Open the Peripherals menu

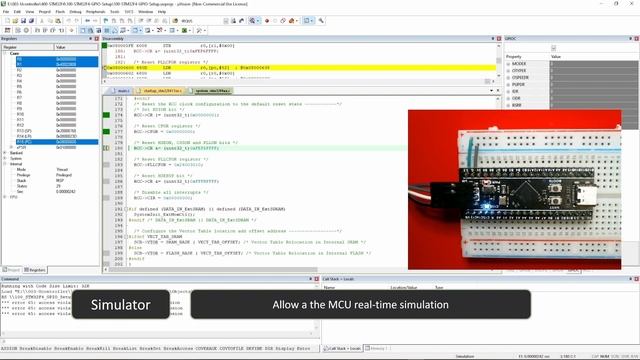96,12
